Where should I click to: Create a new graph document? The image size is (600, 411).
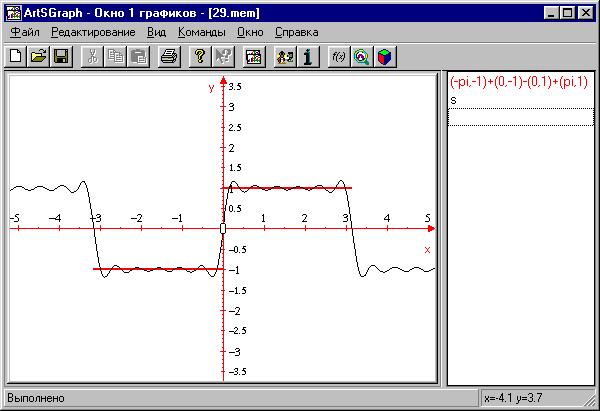point(16,57)
